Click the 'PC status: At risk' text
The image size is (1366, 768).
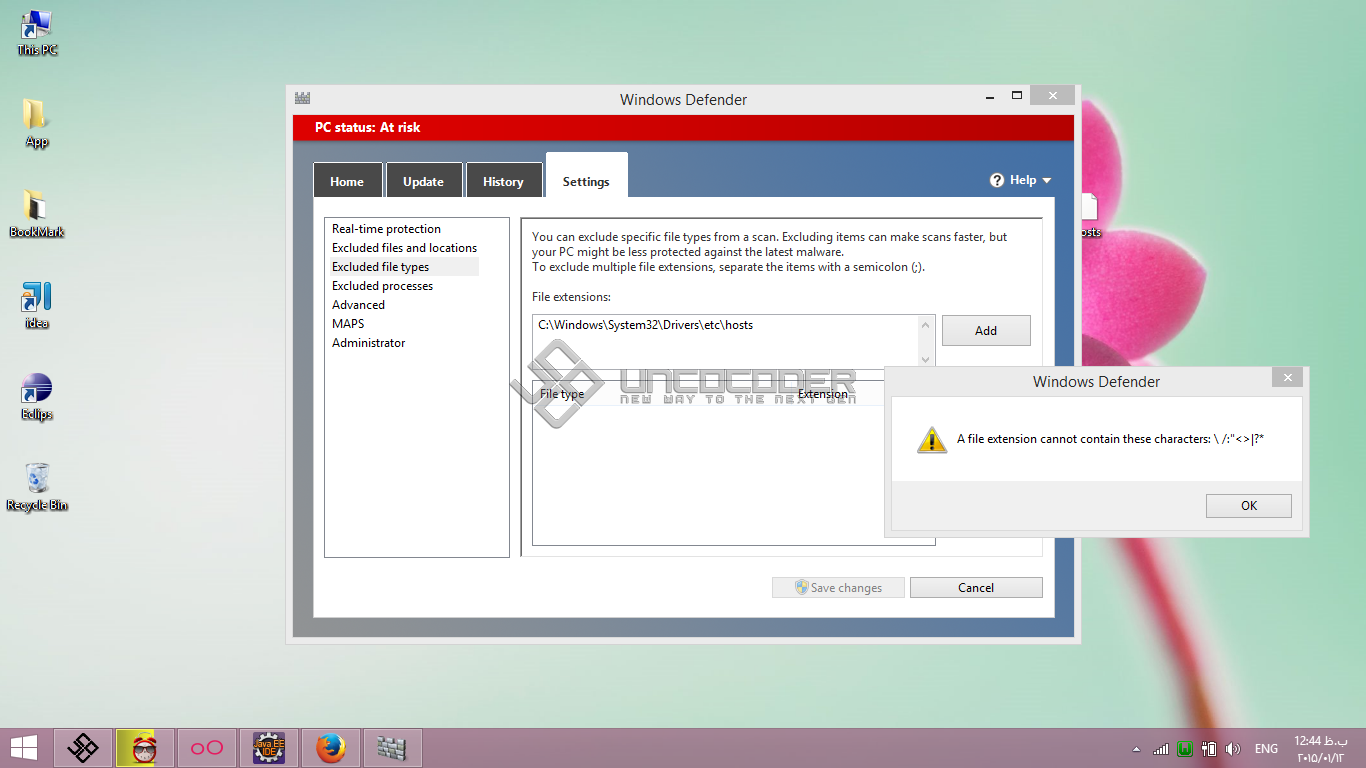(x=368, y=128)
